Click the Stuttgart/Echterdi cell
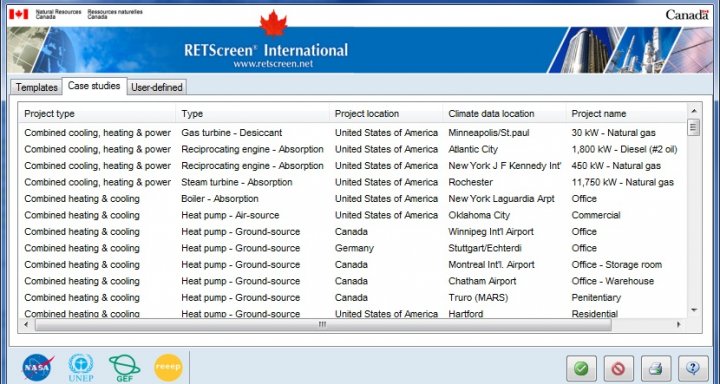Screen dimensions: 720x384 coord(485,248)
